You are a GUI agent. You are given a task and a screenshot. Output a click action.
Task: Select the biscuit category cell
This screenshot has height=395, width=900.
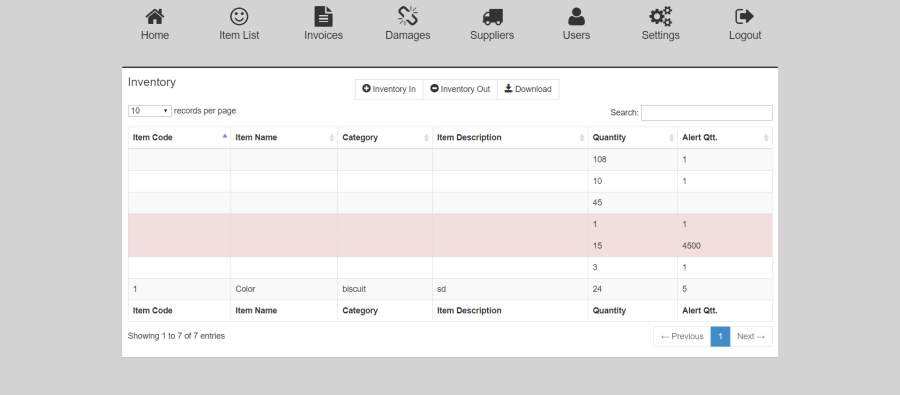385,289
